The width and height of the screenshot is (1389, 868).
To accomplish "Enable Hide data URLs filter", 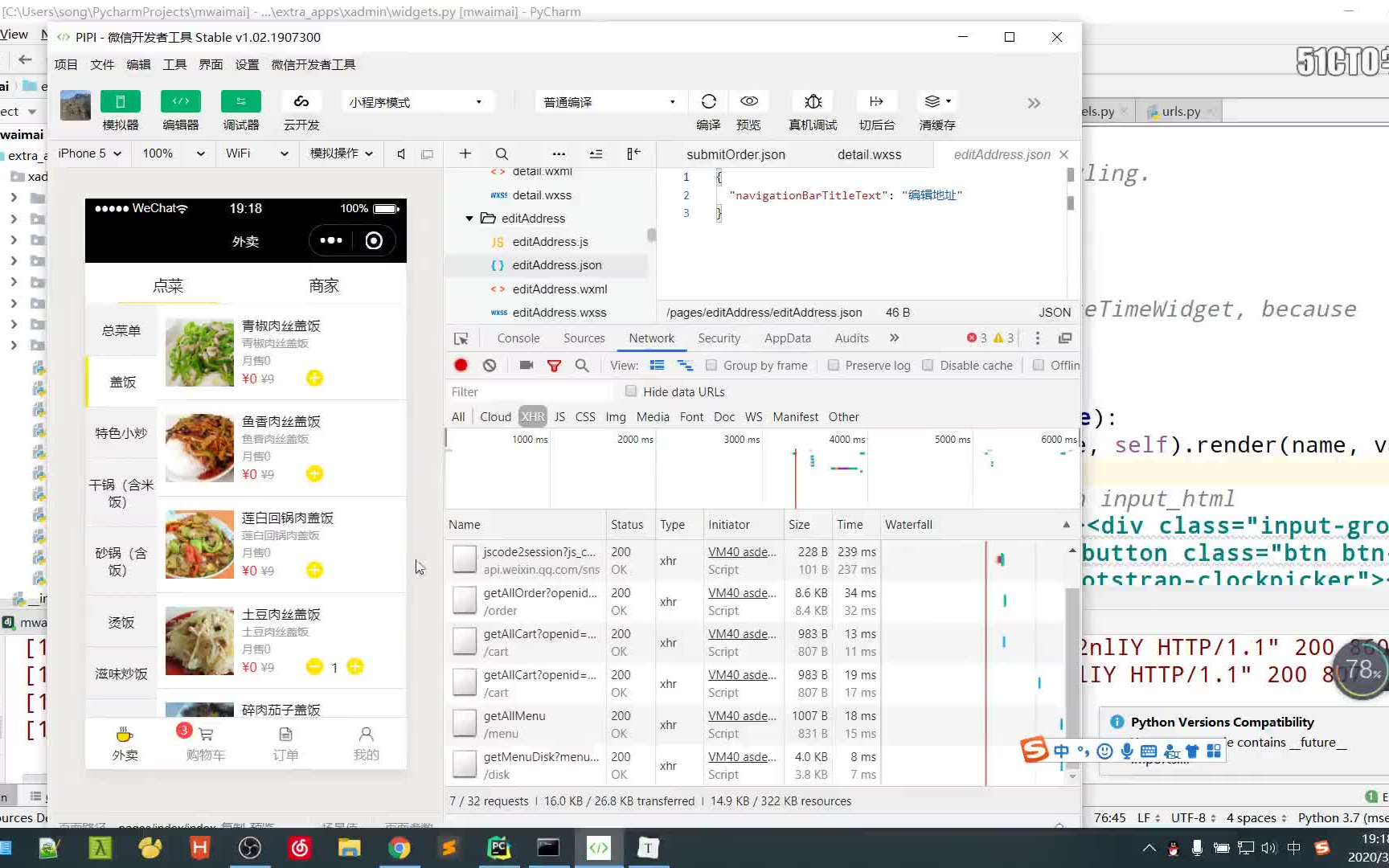I will [x=631, y=391].
